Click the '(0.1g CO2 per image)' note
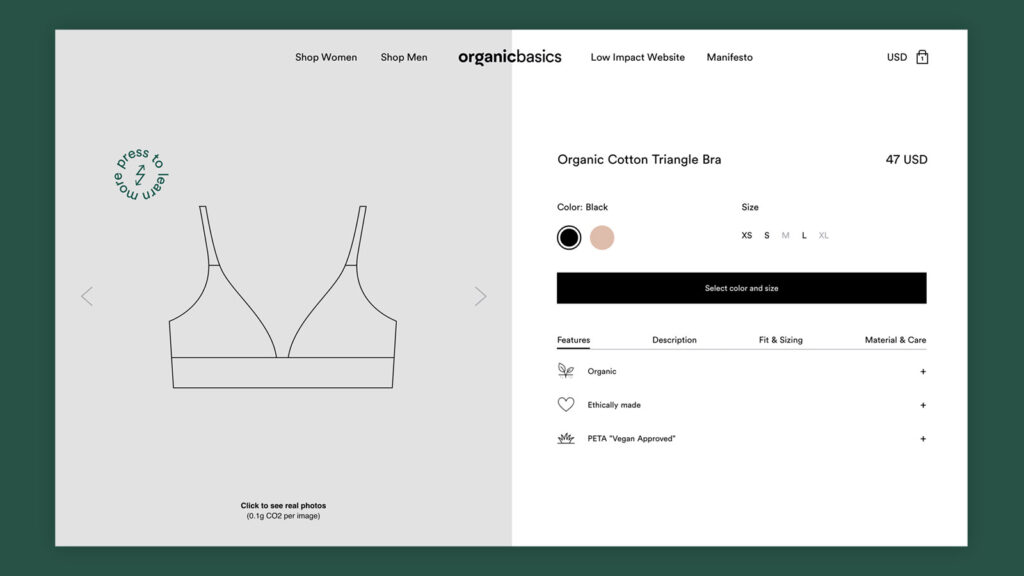 (x=283, y=516)
